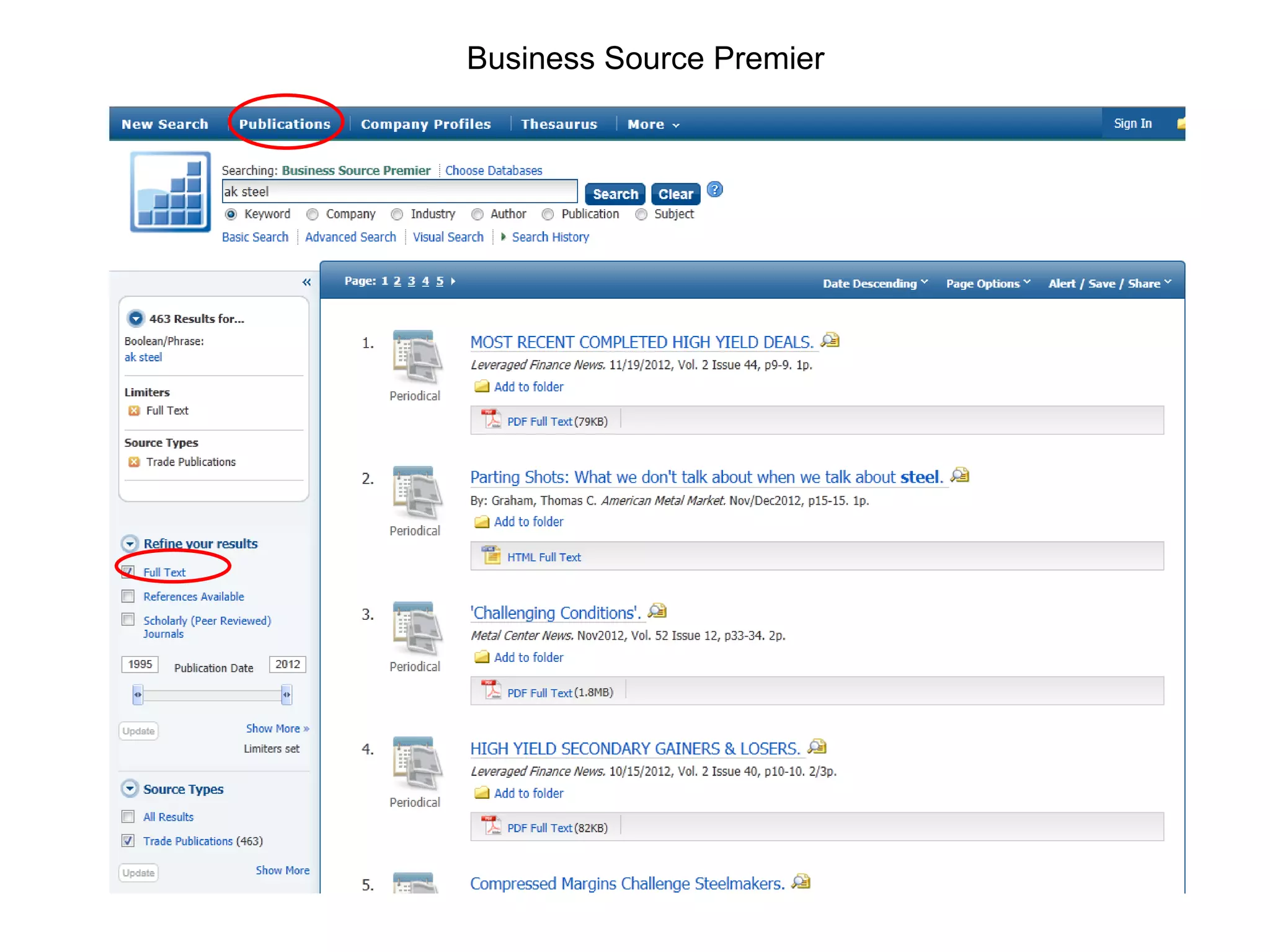This screenshot has width=1270, height=952.
Task: Open the More dropdown in navigation bar
Action: pos(654,125)
